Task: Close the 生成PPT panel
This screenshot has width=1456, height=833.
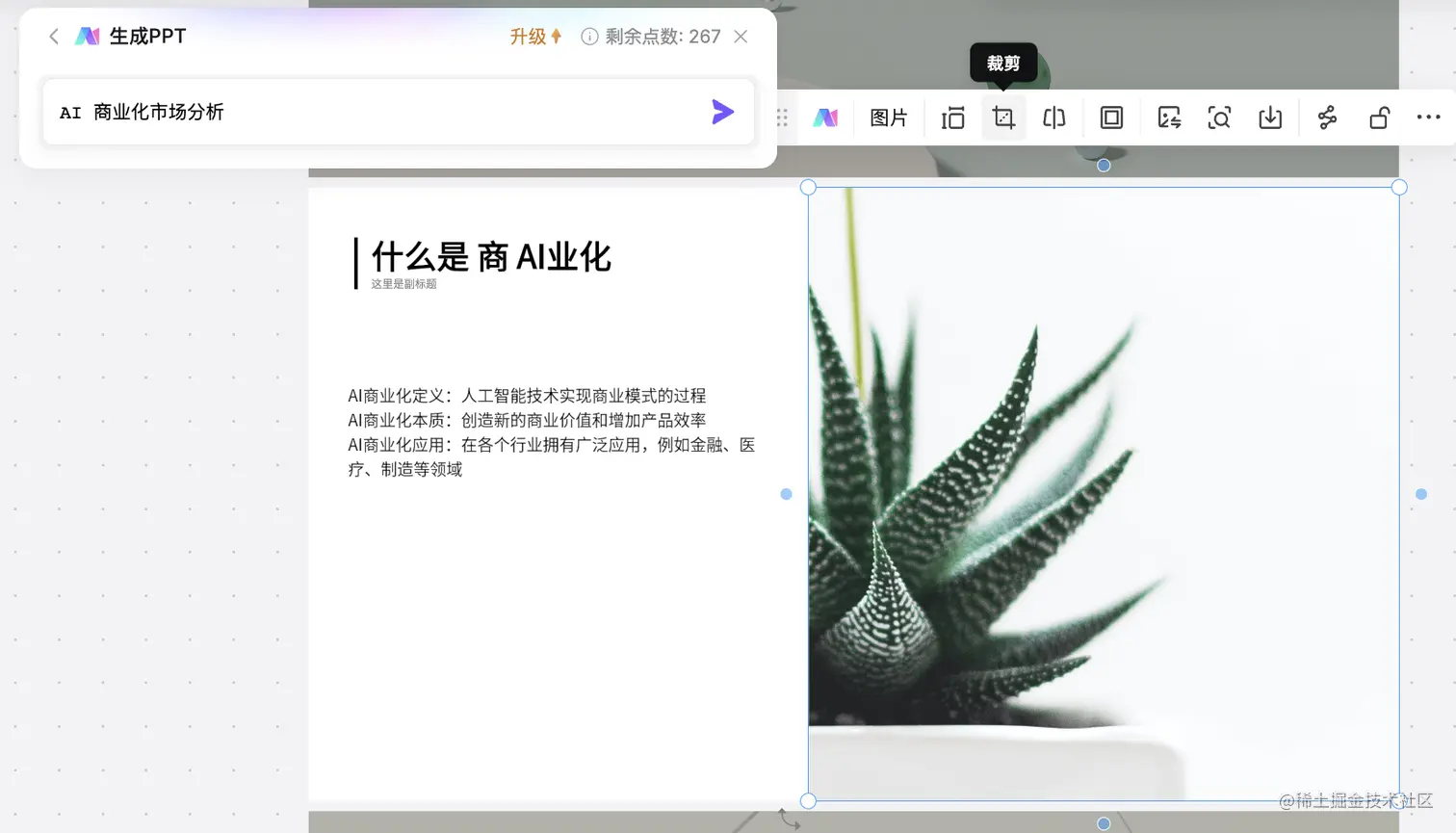Action: pyautogui.click(x=741, y=37)
